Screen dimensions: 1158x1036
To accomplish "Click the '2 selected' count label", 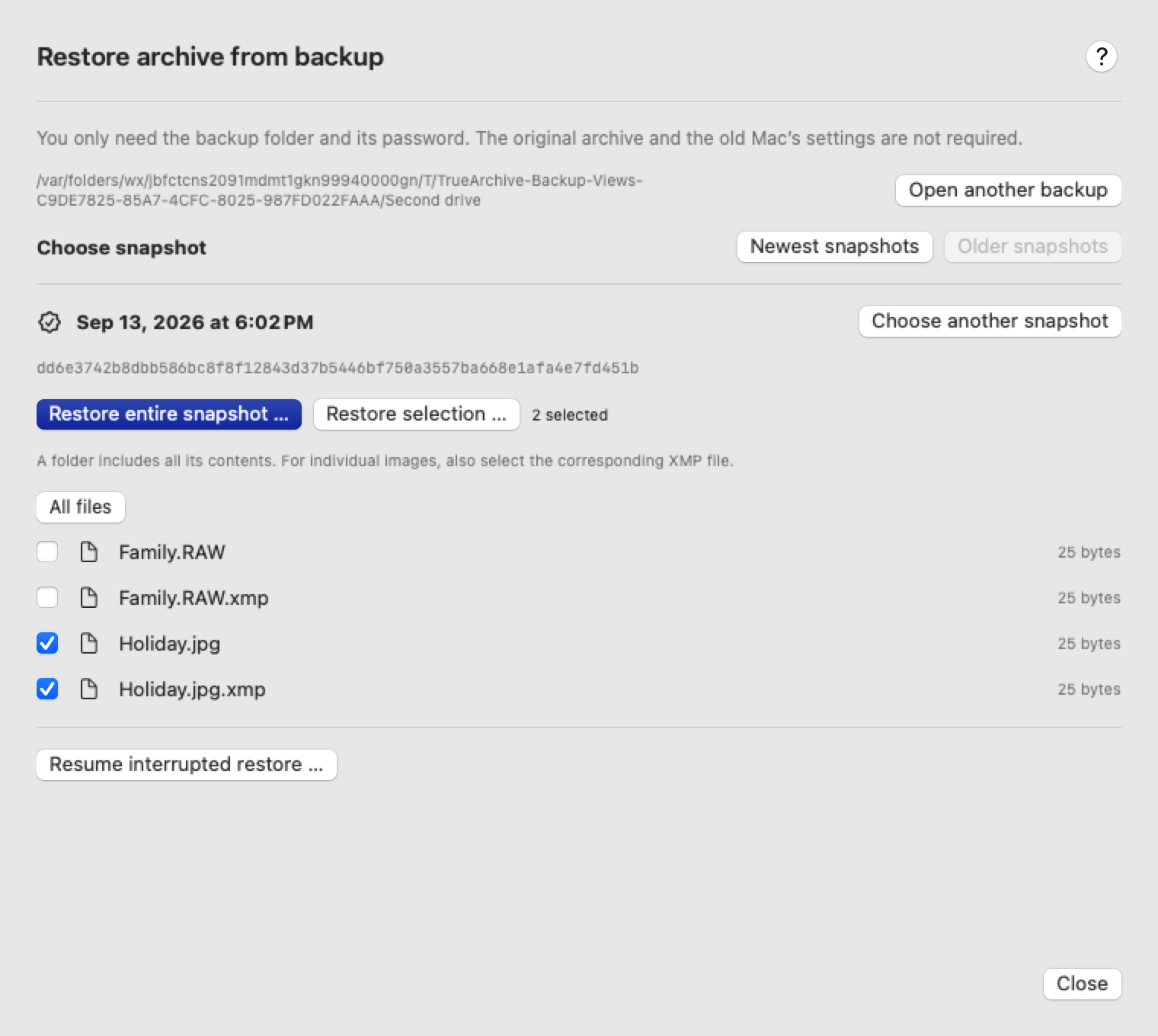I will [x=570, y=415].
